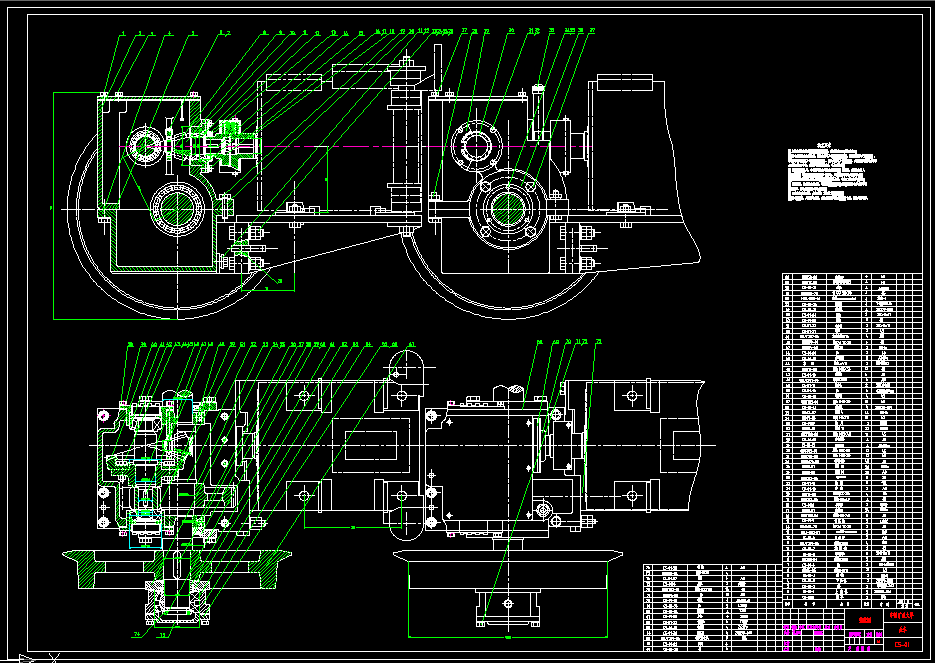935x663 pixels.
Task: Click the red CS-01 drawing number
Action: [902, 644]
